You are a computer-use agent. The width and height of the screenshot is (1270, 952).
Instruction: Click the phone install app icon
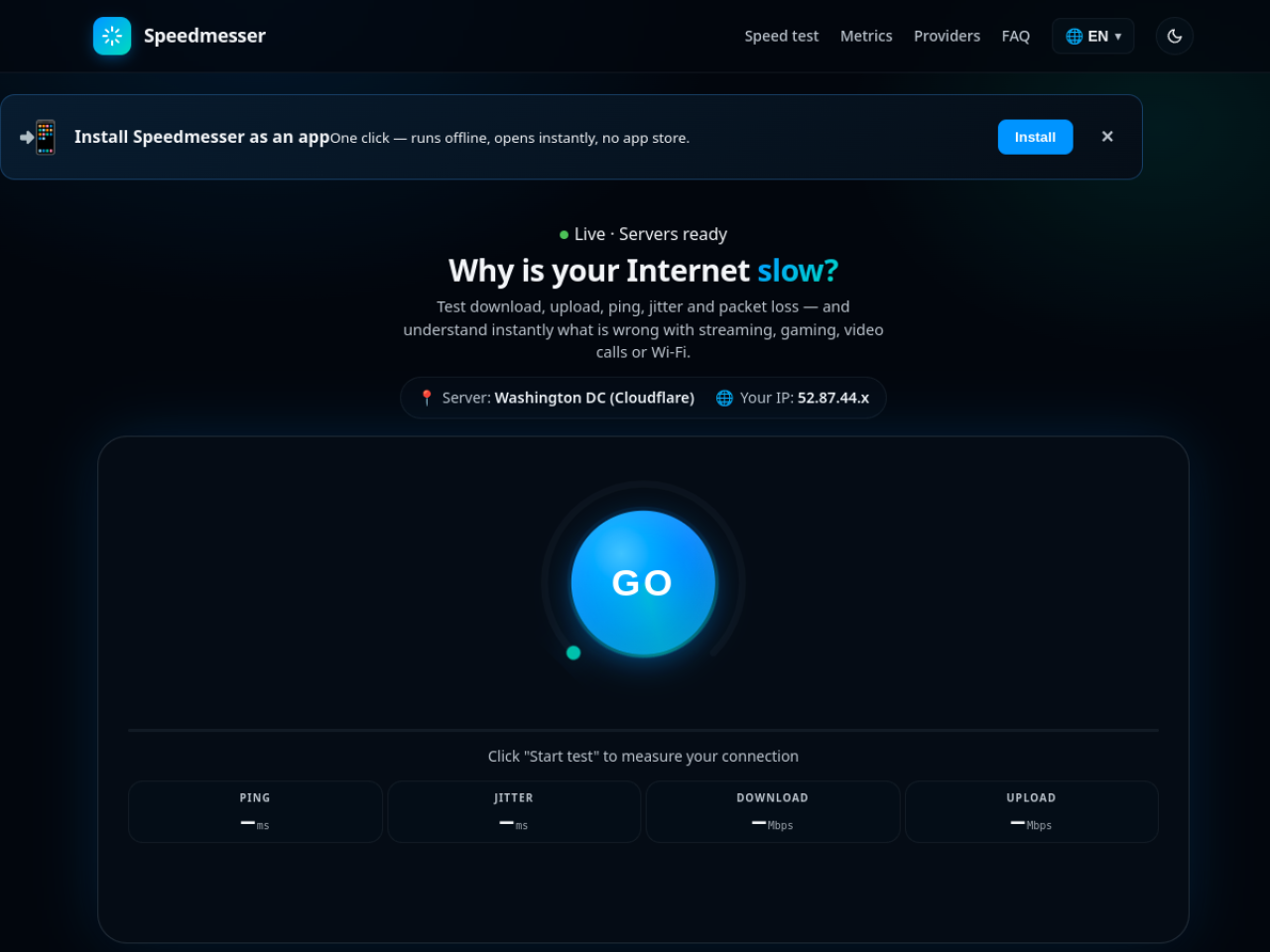(x=39, y=137)
